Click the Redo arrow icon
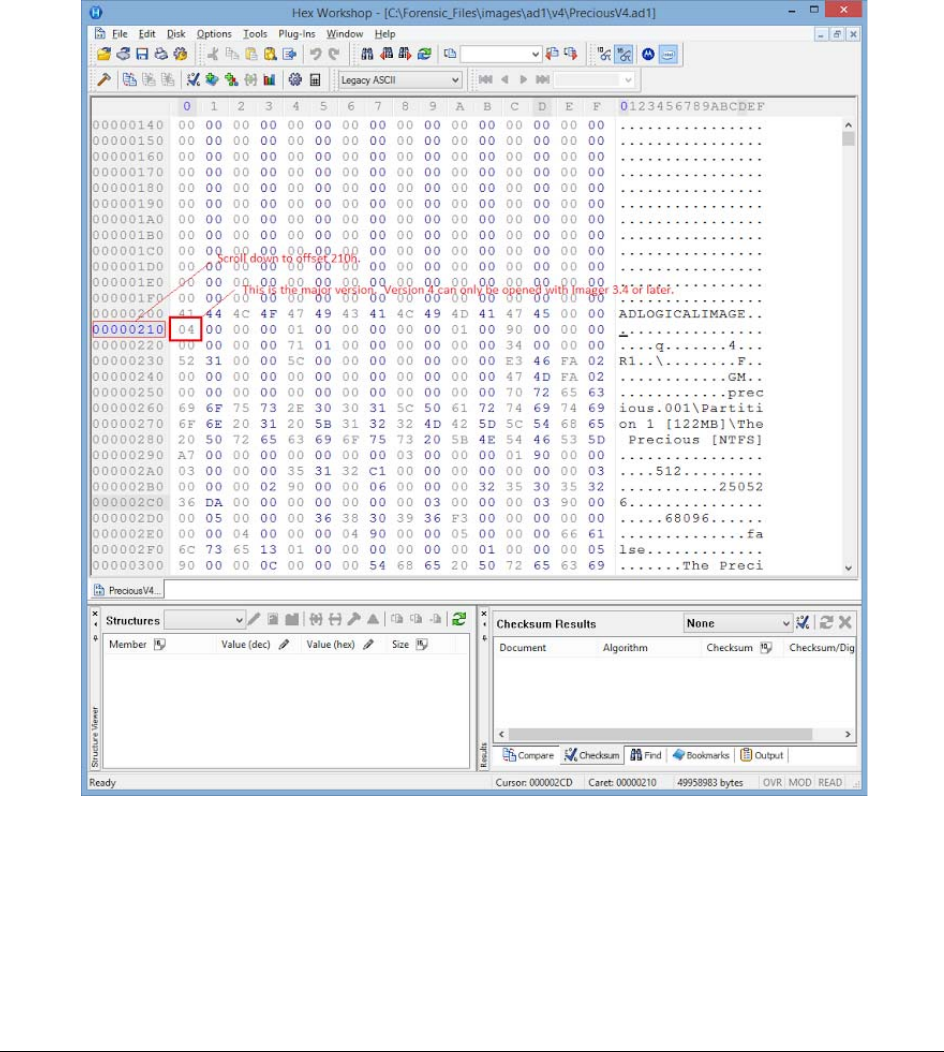The height and width of the screenshot is (1052, 944). pos(334,54)
